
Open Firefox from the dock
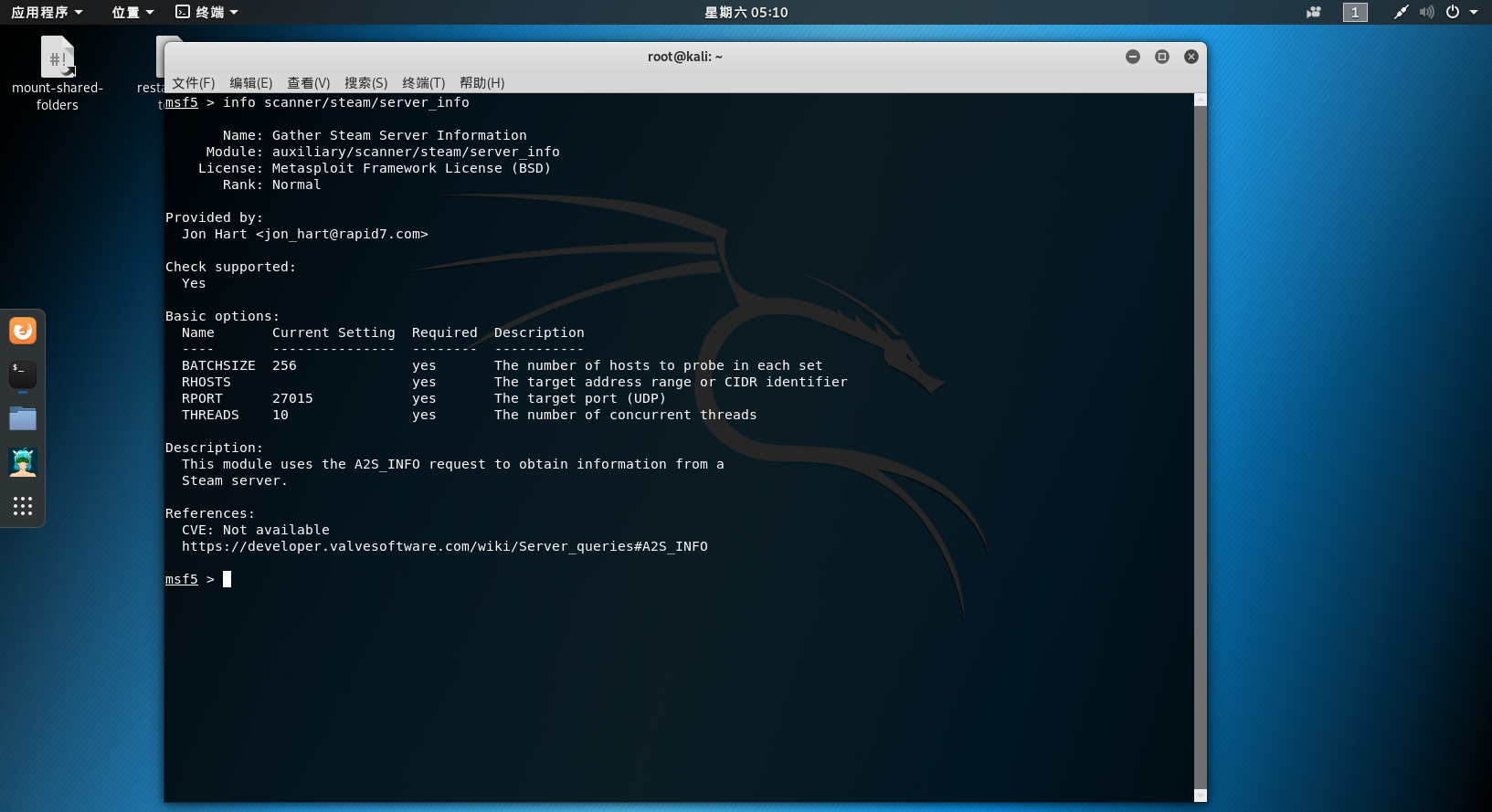(23, 331)
